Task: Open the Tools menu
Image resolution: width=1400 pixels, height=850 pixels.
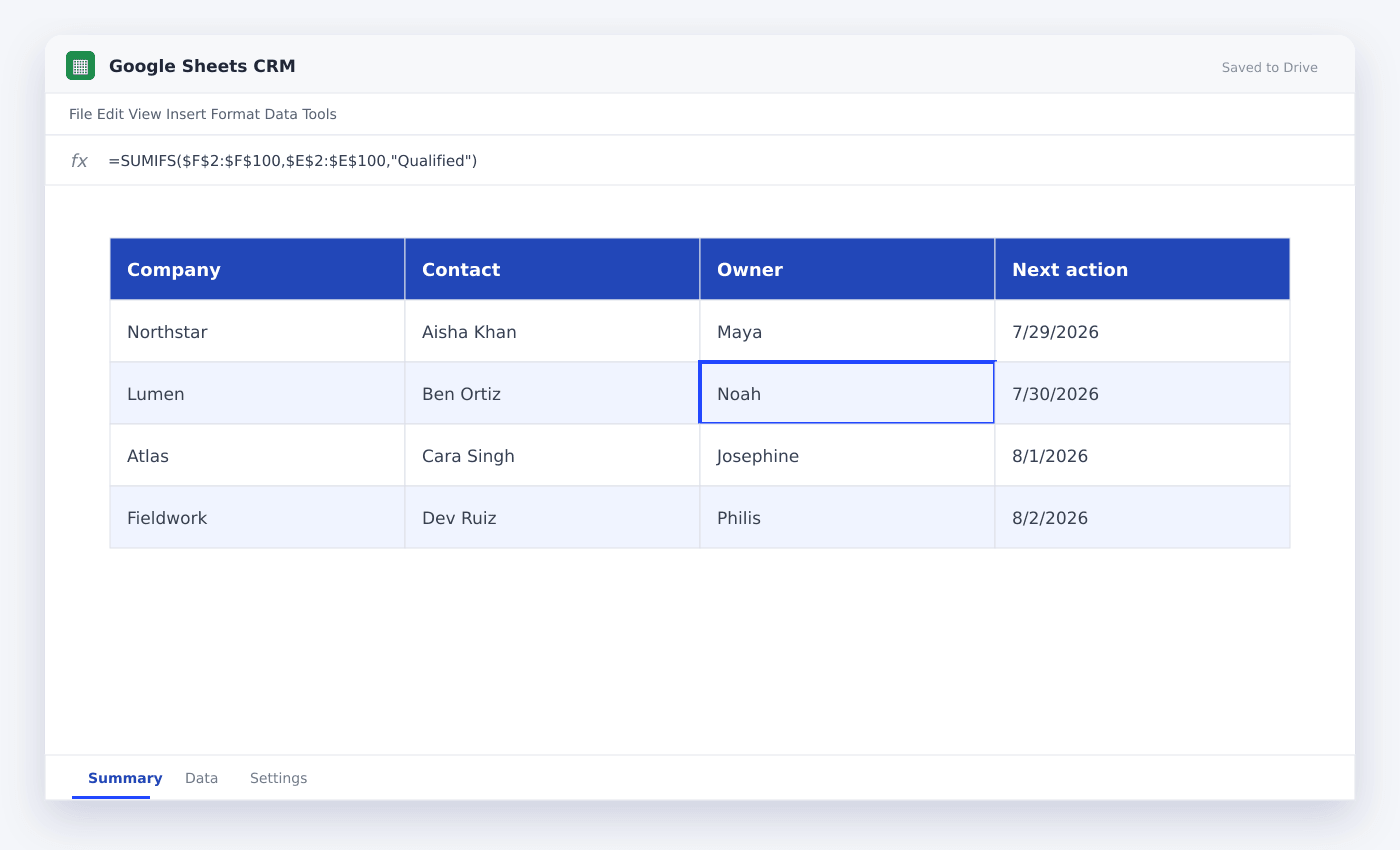Action: pyautogui.click(x=320, y=114)
